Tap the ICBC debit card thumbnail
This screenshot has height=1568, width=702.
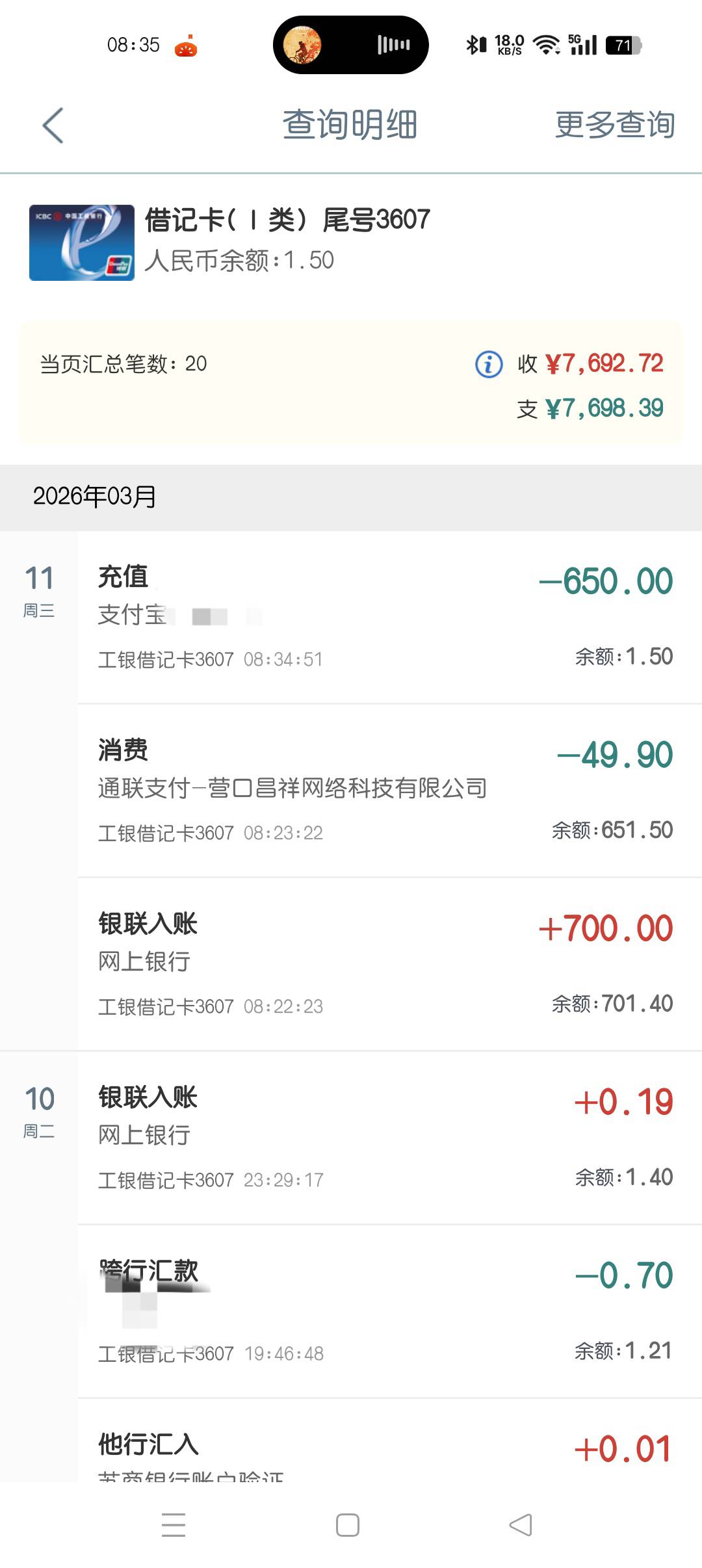point(82,242)
